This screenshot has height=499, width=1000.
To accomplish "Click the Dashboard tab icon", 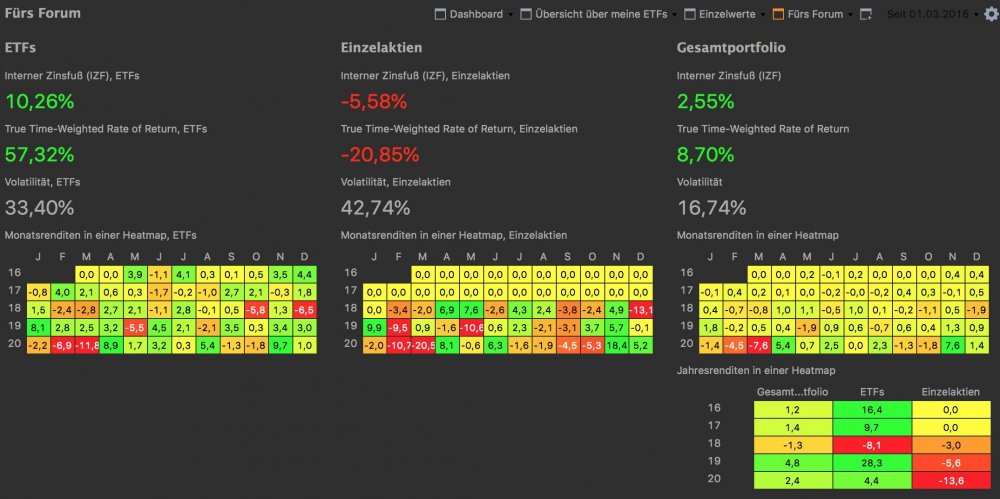I will (x=440, y=14).
